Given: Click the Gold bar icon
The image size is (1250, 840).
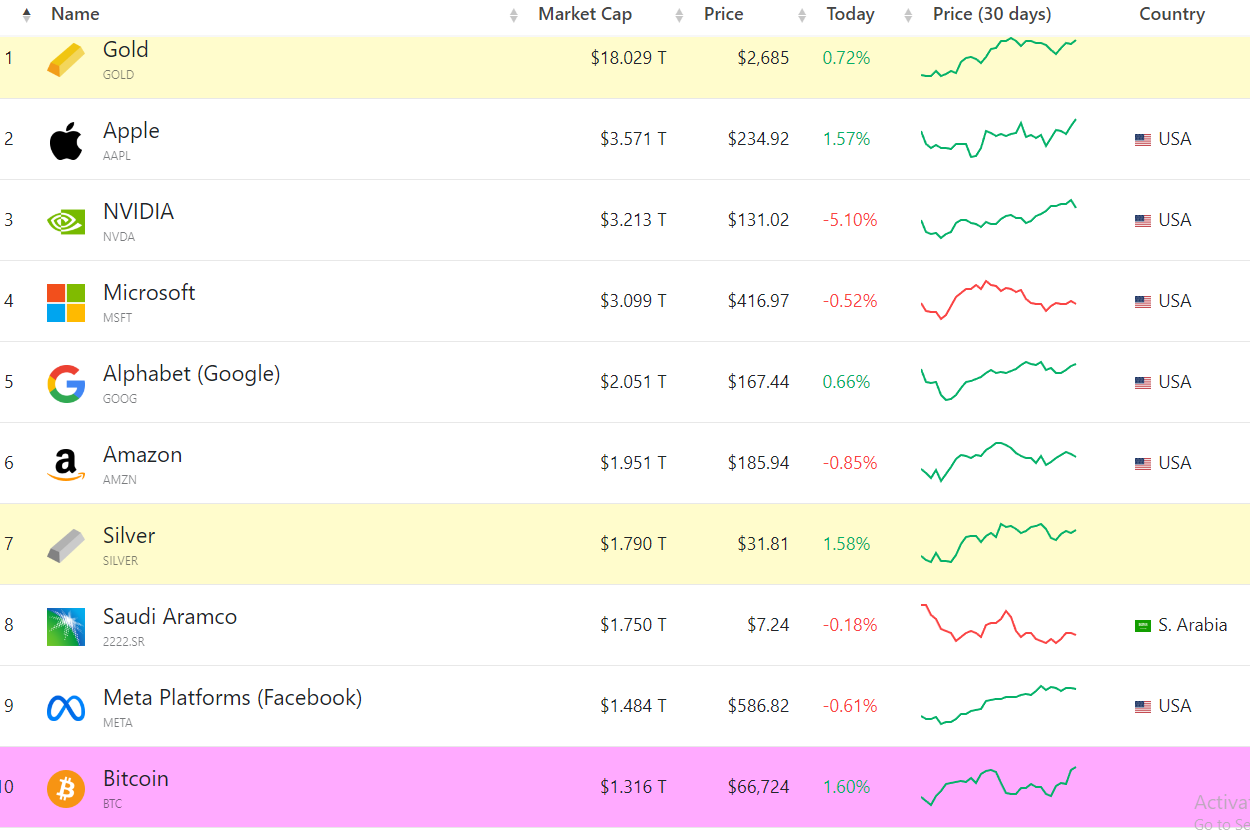Looking at the screenshot, I should (66, 60).
